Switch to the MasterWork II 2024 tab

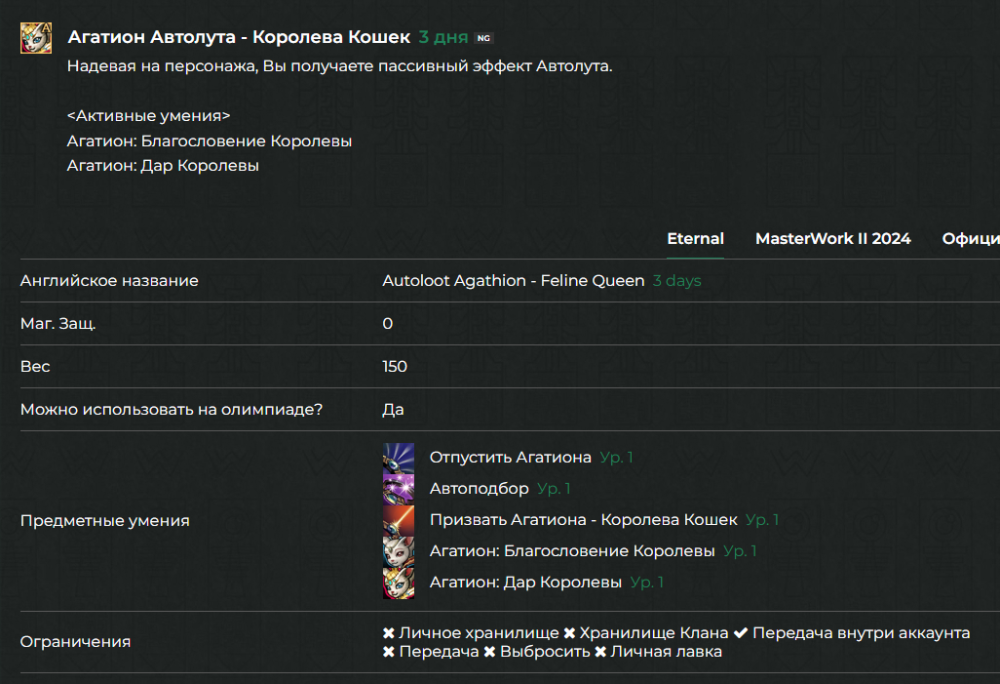[833, 239]
